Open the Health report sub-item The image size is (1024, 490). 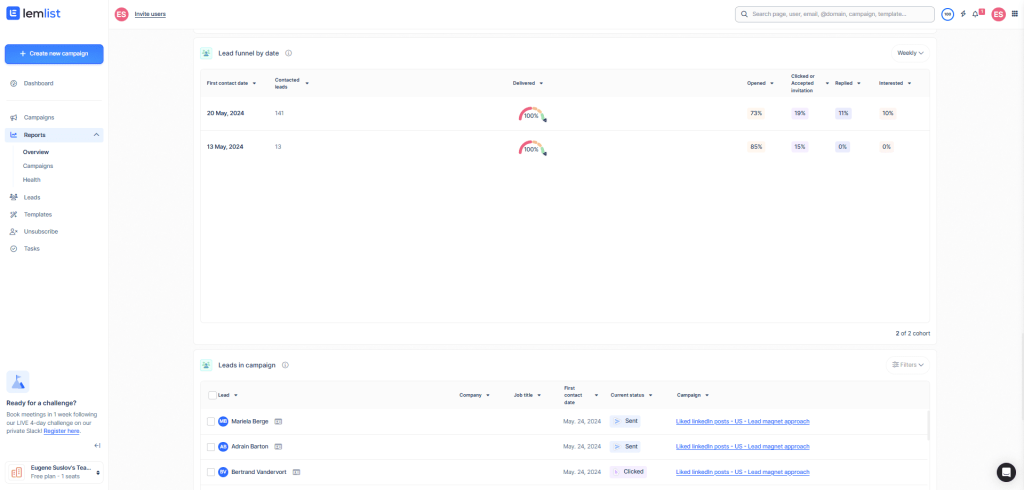31,180
